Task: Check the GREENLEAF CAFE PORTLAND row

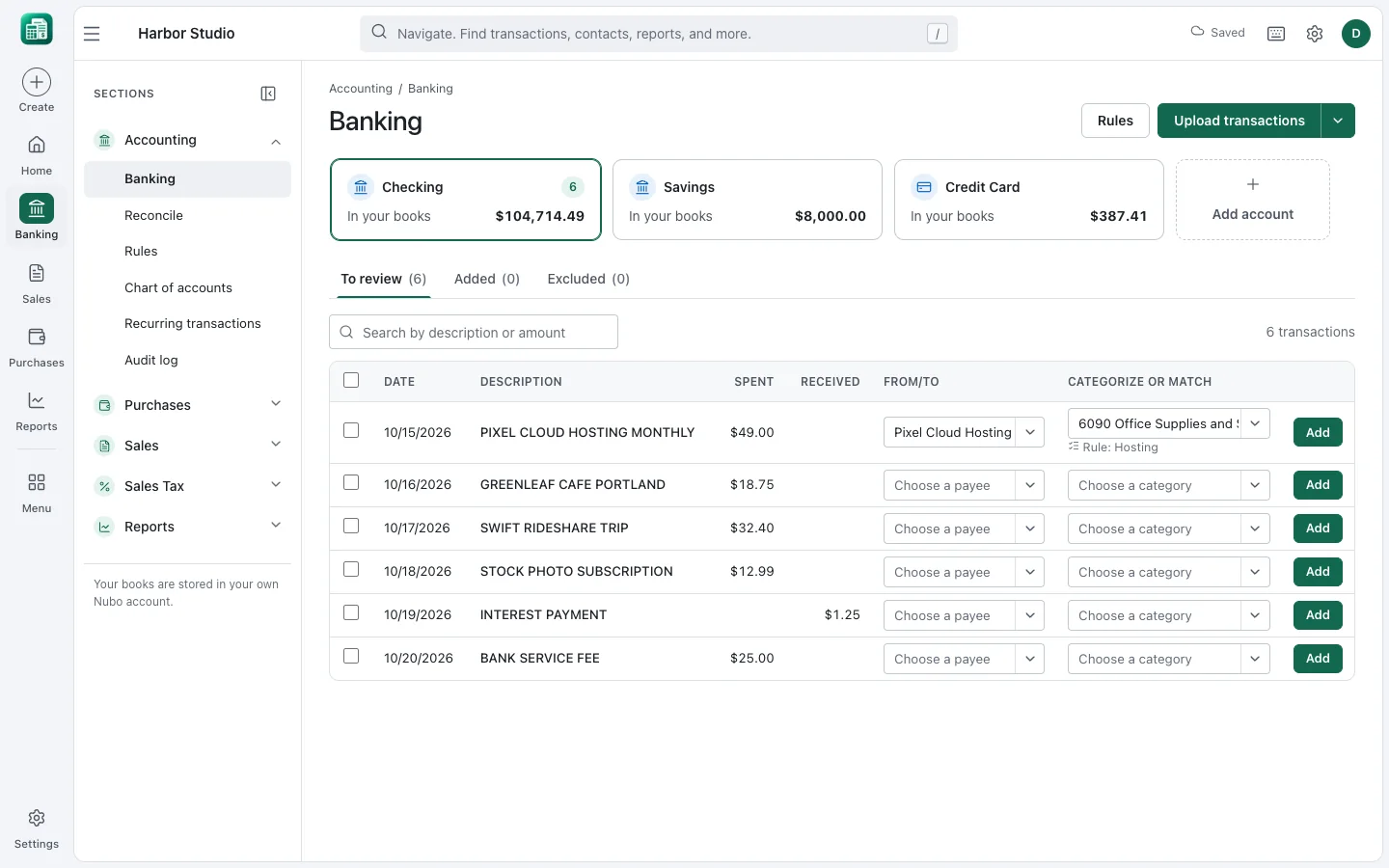Action: click(351, 482)
